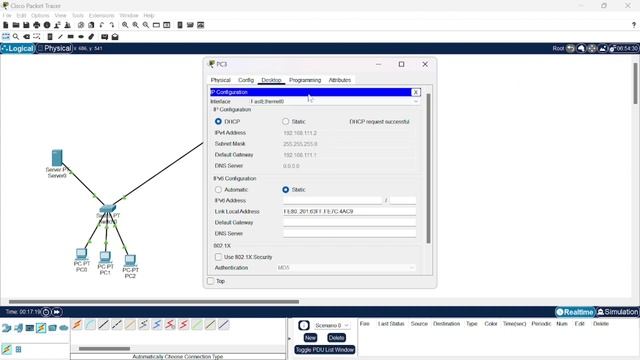Open the Edit menu
The image size is (640, 360).
click(x=21, y=16)
